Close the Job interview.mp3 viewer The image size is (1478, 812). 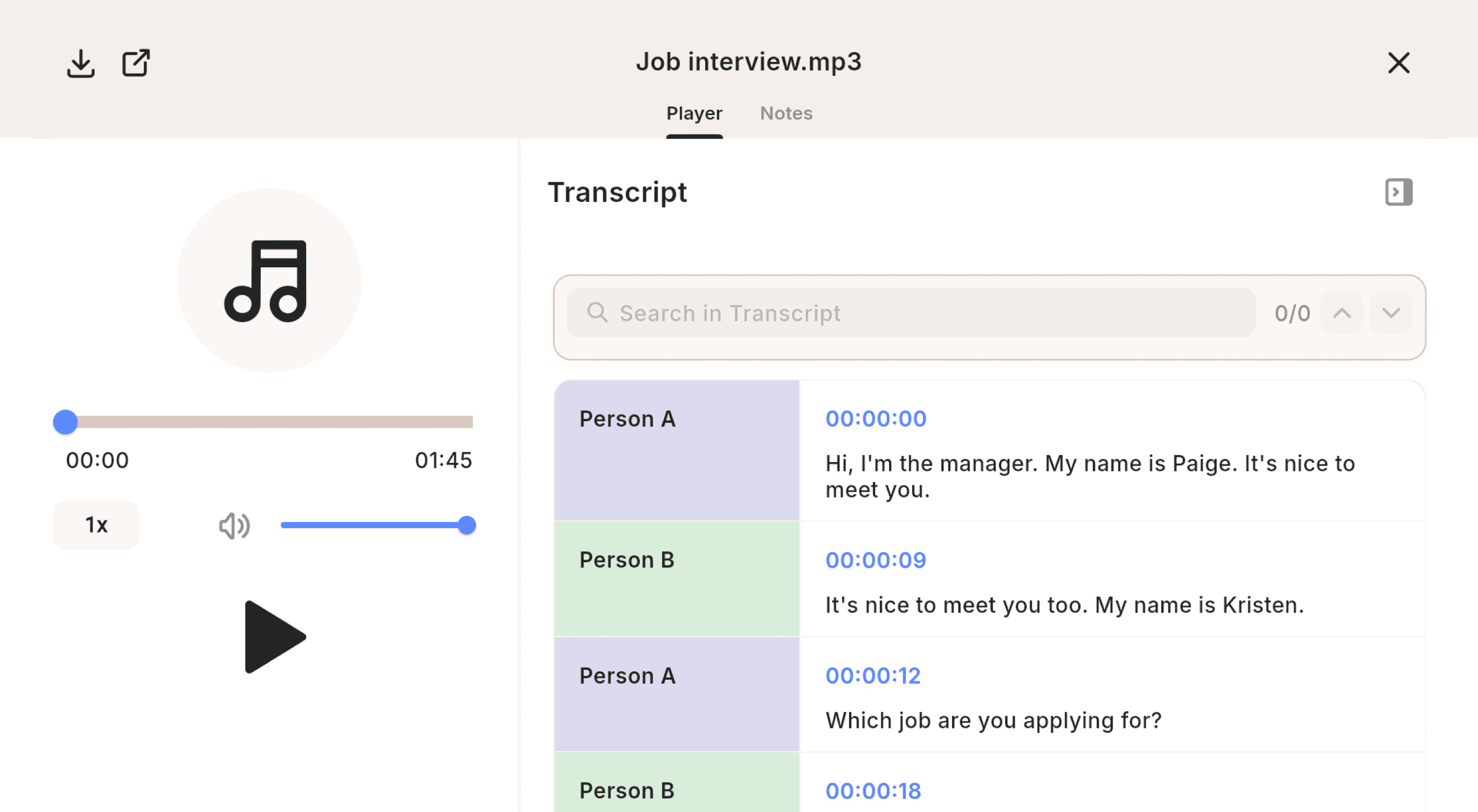1399,63
